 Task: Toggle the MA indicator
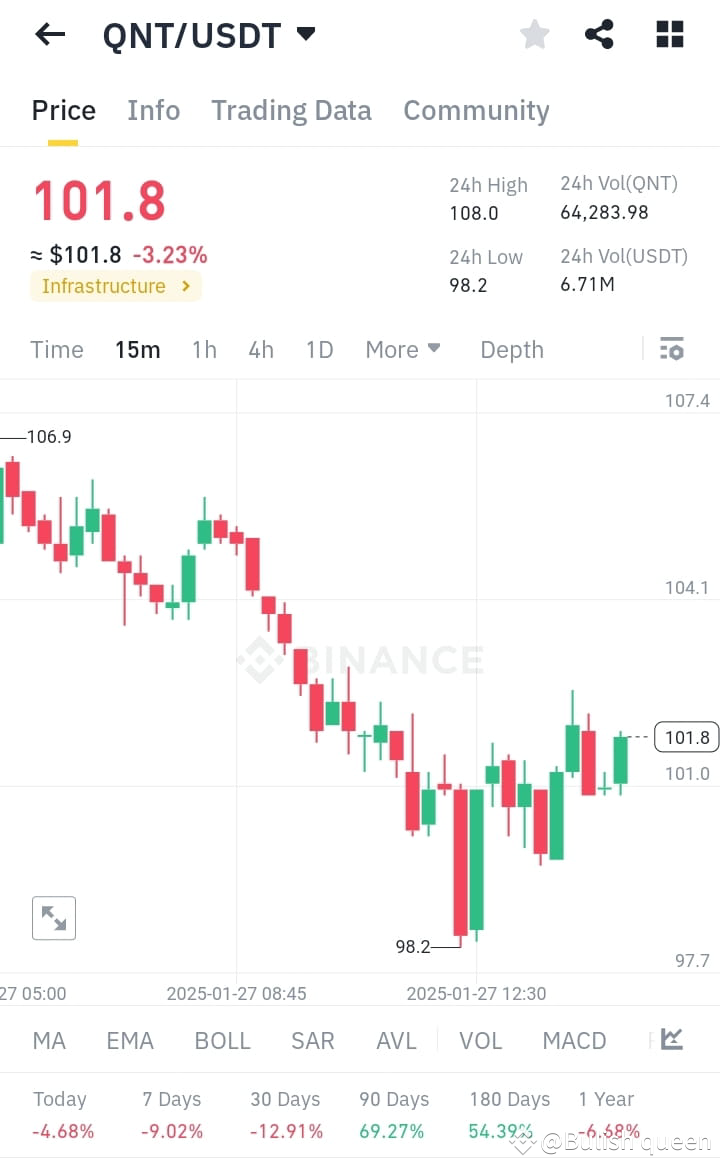(x=48, y=1040)
